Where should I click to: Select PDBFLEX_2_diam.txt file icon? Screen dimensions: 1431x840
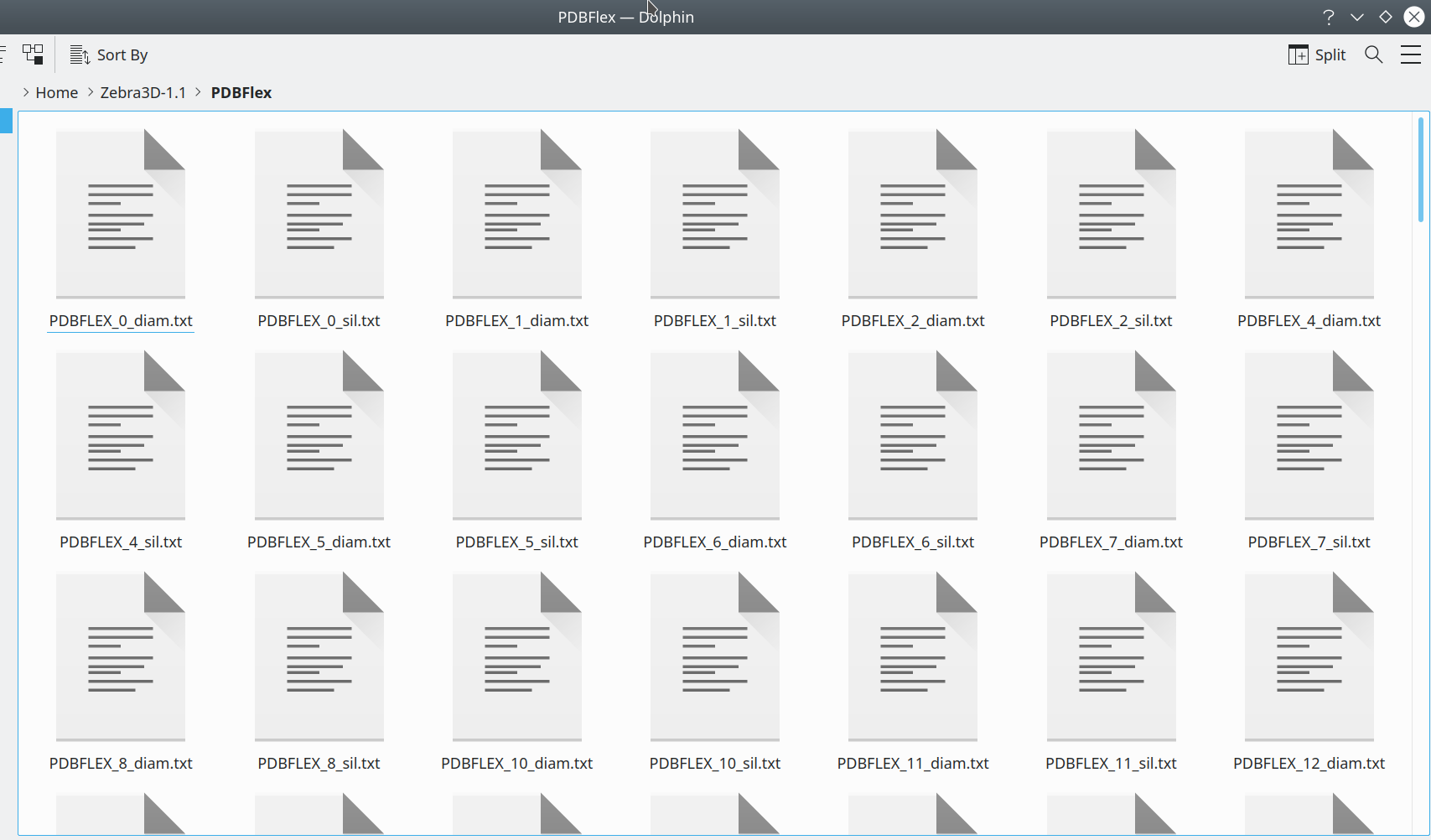tap(913, 214)
